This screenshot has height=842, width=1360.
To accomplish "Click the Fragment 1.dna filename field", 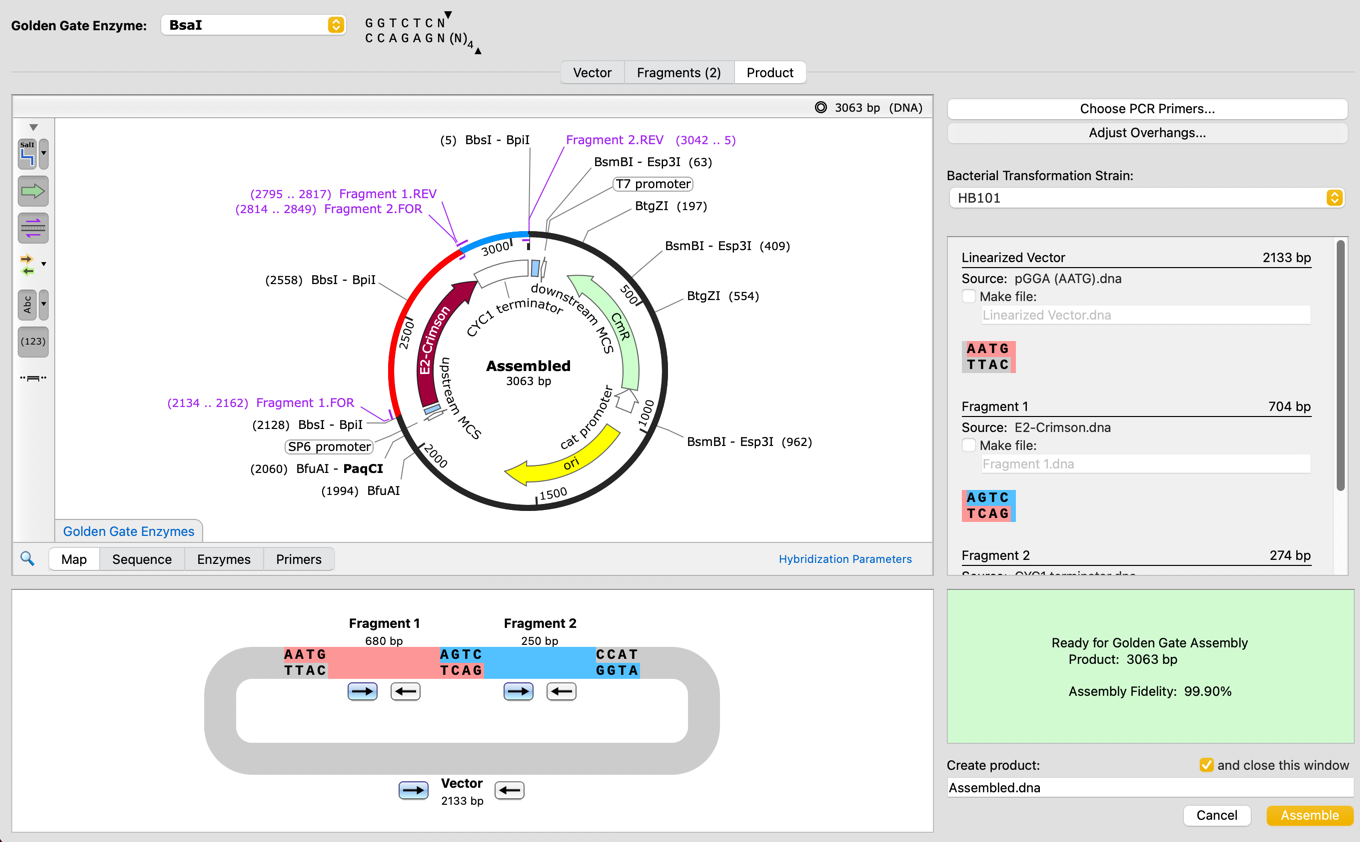I will pos(1146,464).
